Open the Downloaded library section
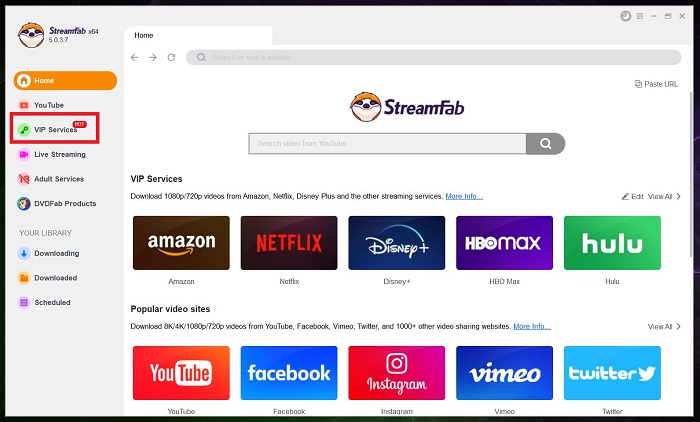The width and height of the screenshot is (700, 422). coord(47,278)
